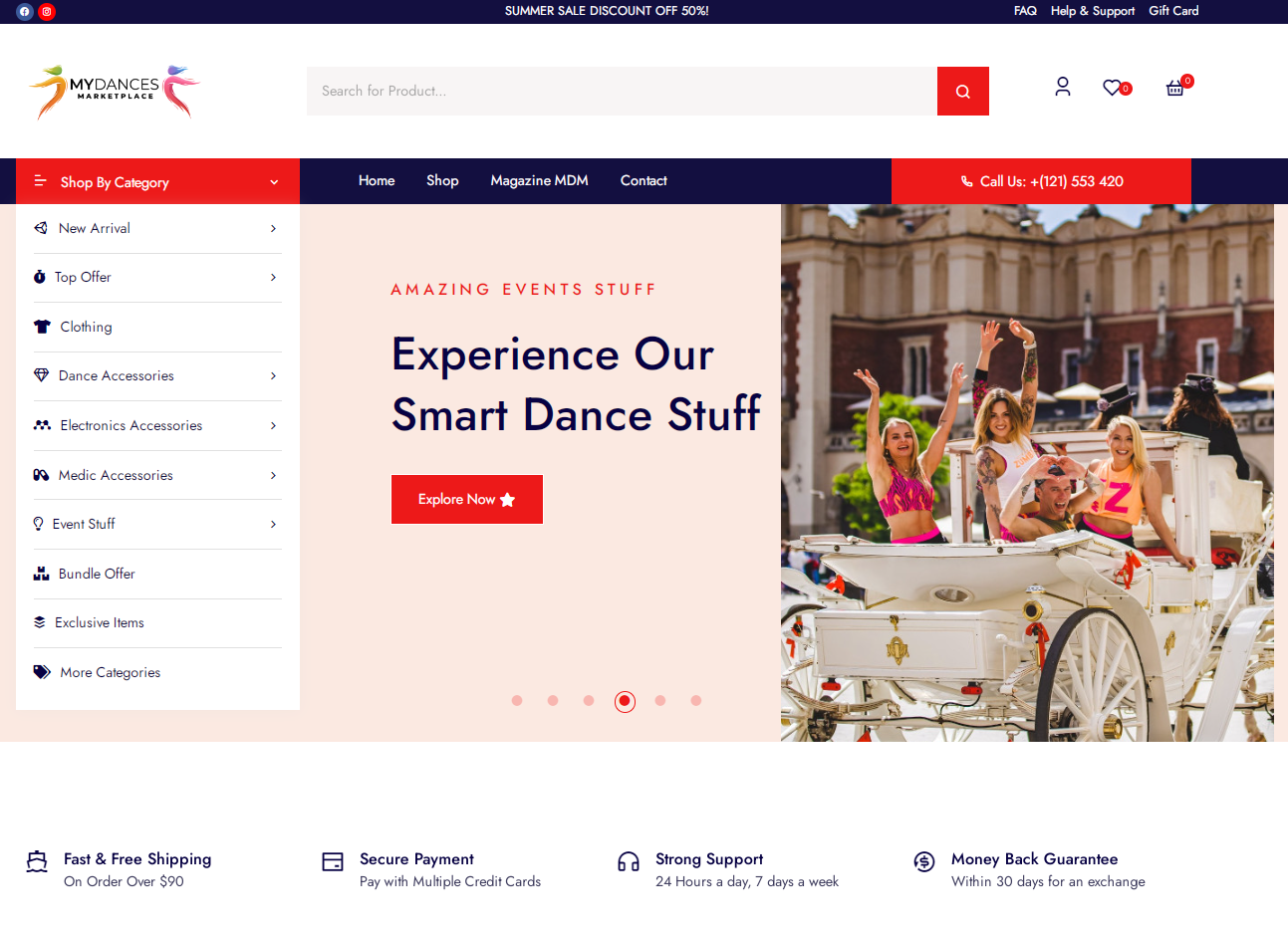Expand the Event Stuff submenu arrow
The image size is (1288, 939).
point(273,524)
